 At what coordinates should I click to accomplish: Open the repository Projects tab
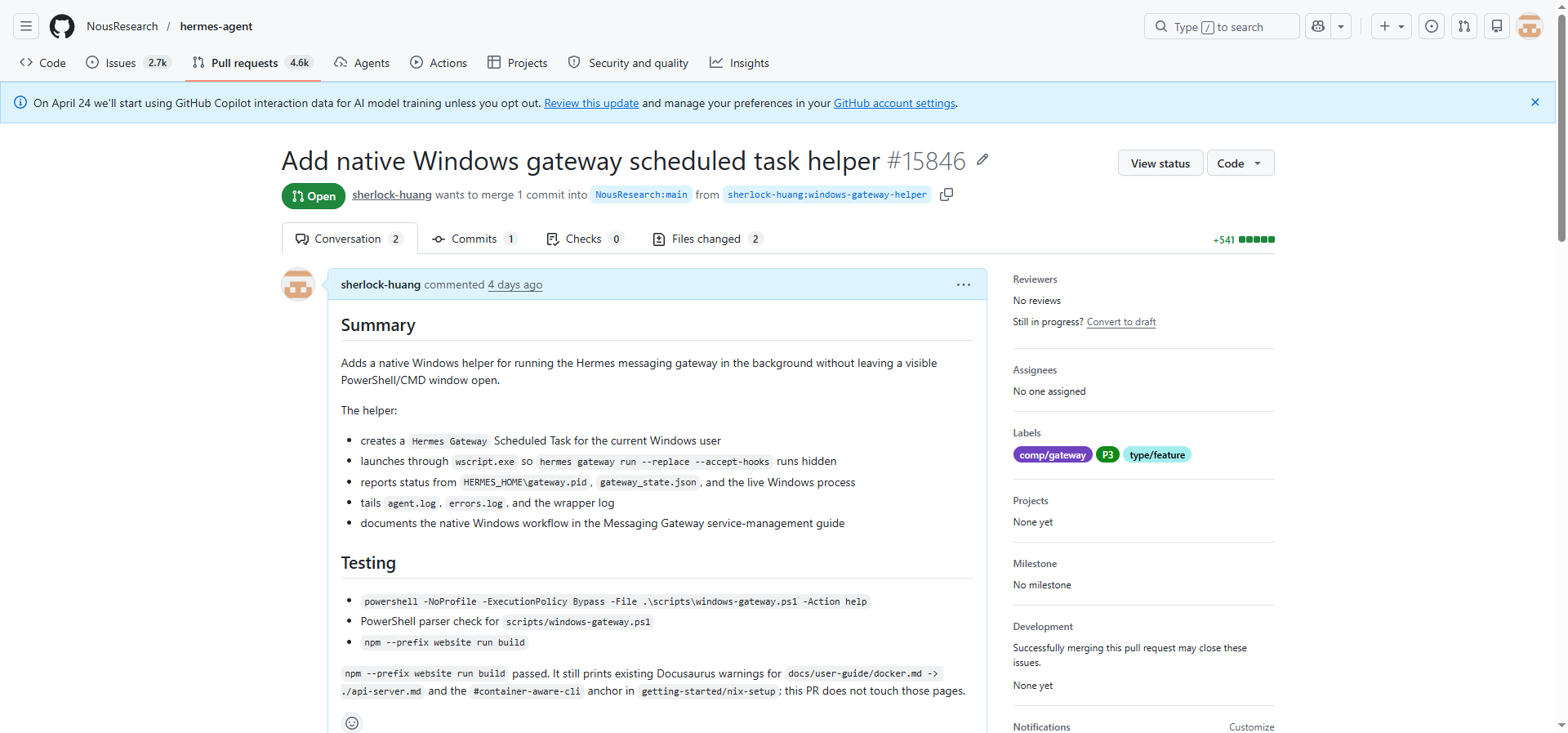518,63
